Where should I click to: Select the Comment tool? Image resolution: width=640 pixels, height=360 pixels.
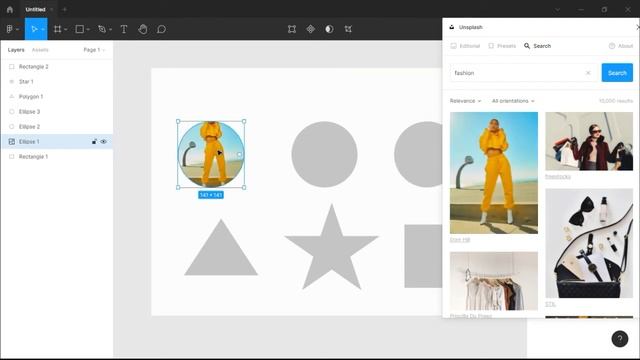point(162,29)
